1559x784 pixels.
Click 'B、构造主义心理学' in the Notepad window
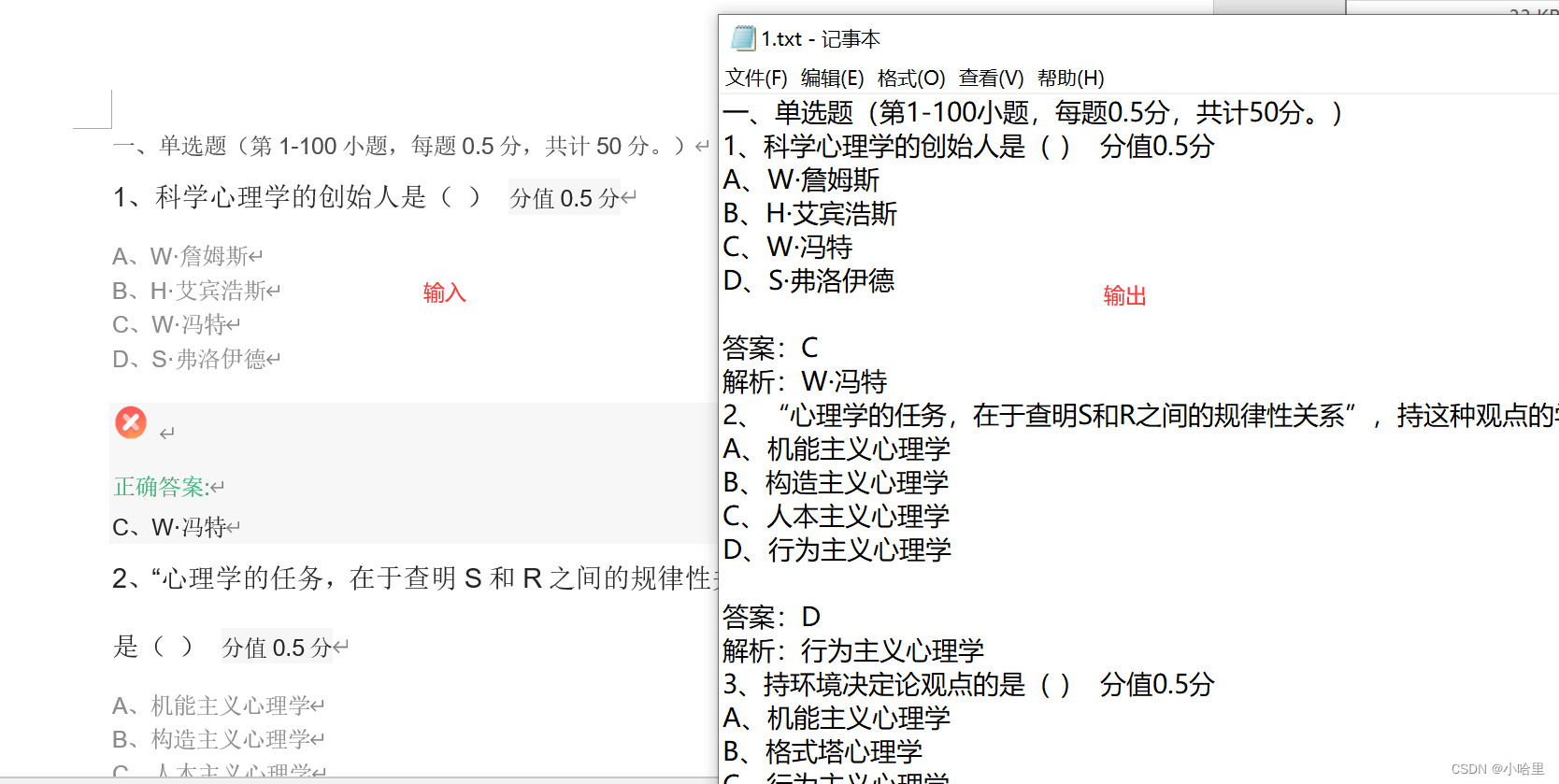point(837,483)
